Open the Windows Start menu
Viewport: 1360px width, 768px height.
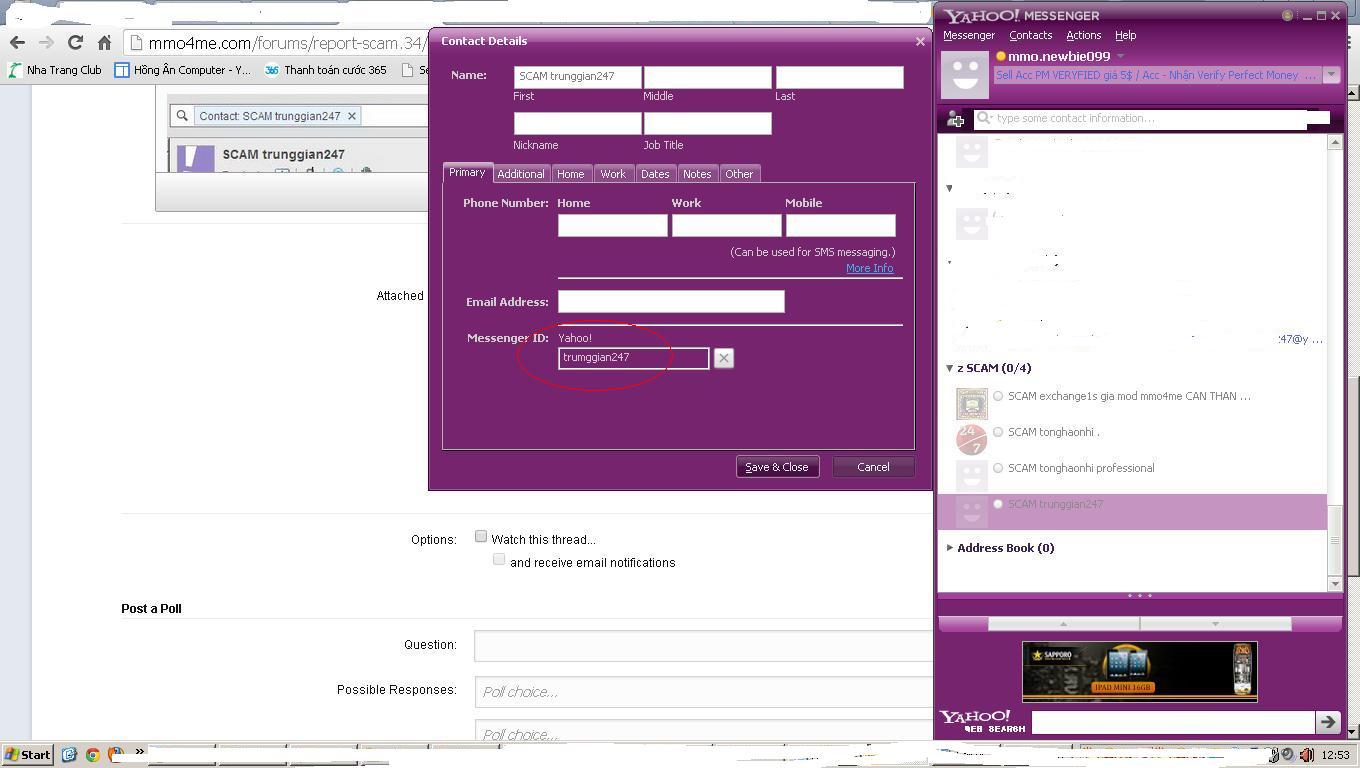(x=27, y=755)
